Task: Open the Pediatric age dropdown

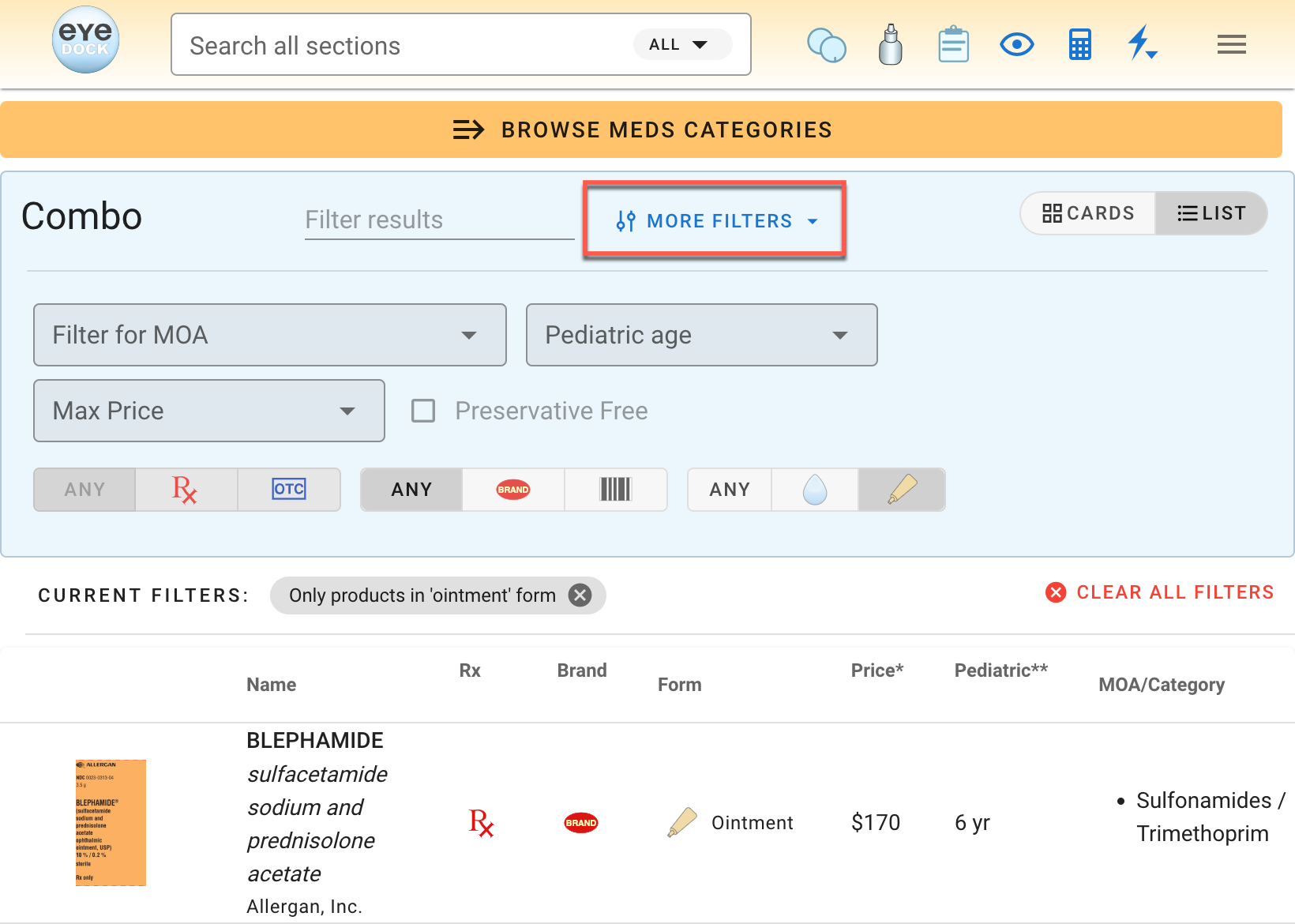Action: point(701,335)
